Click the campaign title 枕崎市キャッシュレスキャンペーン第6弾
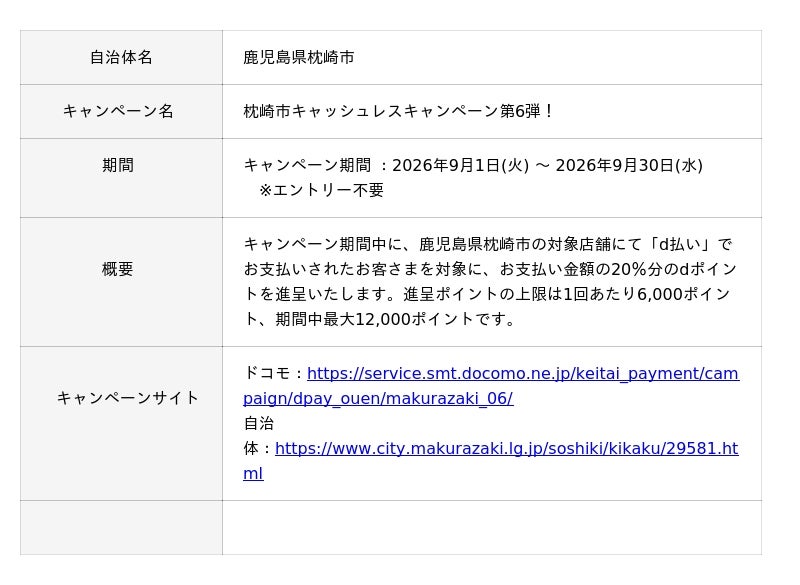This screenshot has height=585, width=800. tap(392, 111)
